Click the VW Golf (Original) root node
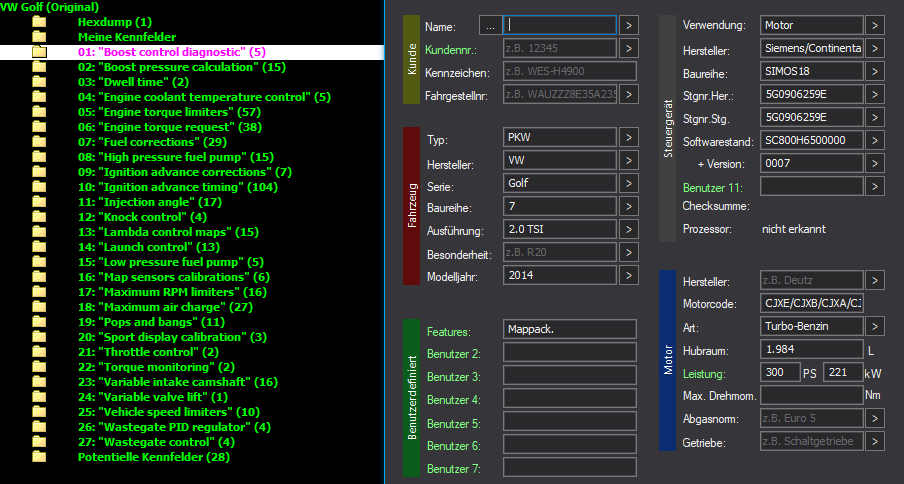The width and height of the screenshot is (904, 484). [50, 7]
